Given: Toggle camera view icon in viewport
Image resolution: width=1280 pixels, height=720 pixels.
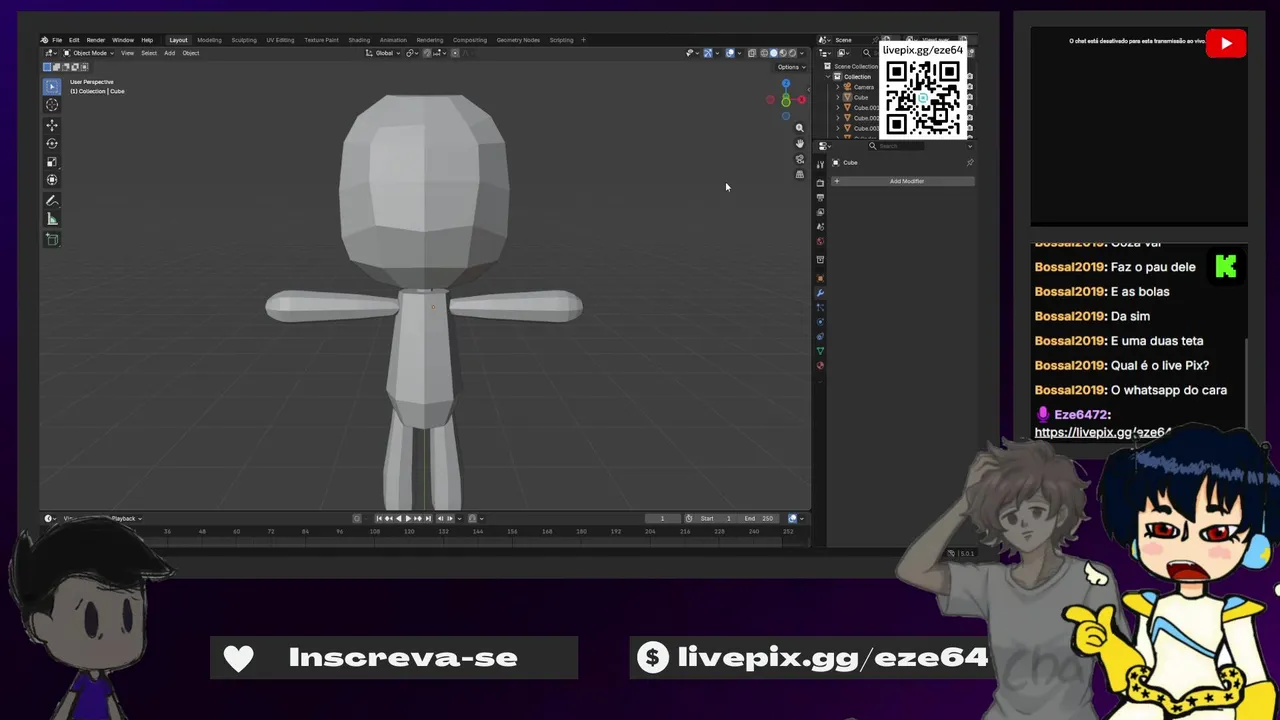Looking at the screenshot, I should coord(799,159).
